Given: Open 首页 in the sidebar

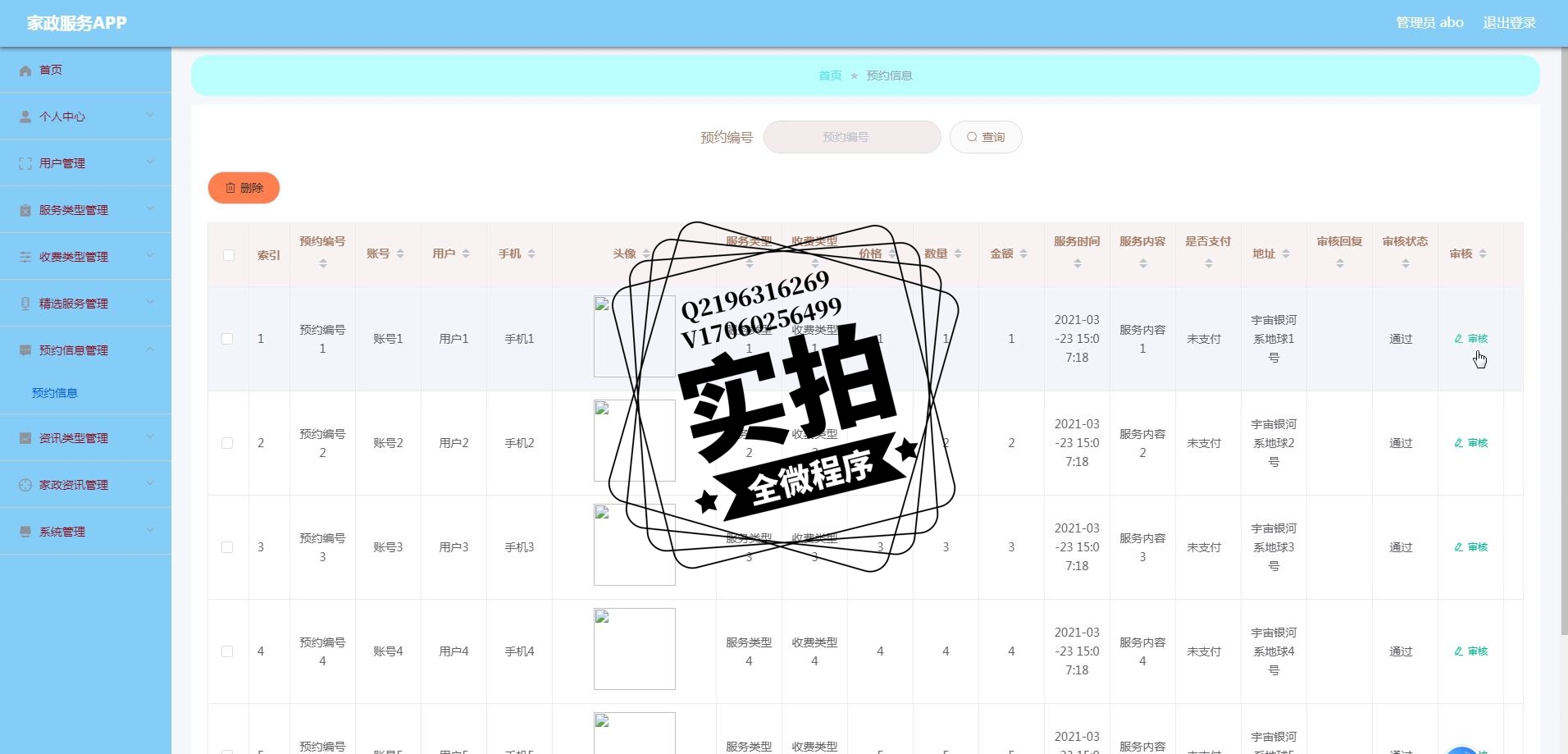Looking at the screenshot, I should (85, 70).
